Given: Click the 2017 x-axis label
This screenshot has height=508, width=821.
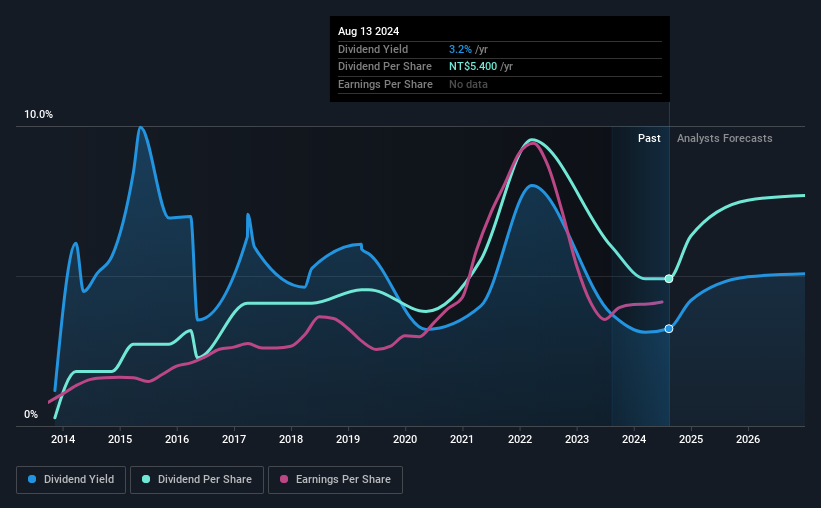Looking at the screenshot, I should 234,439.
